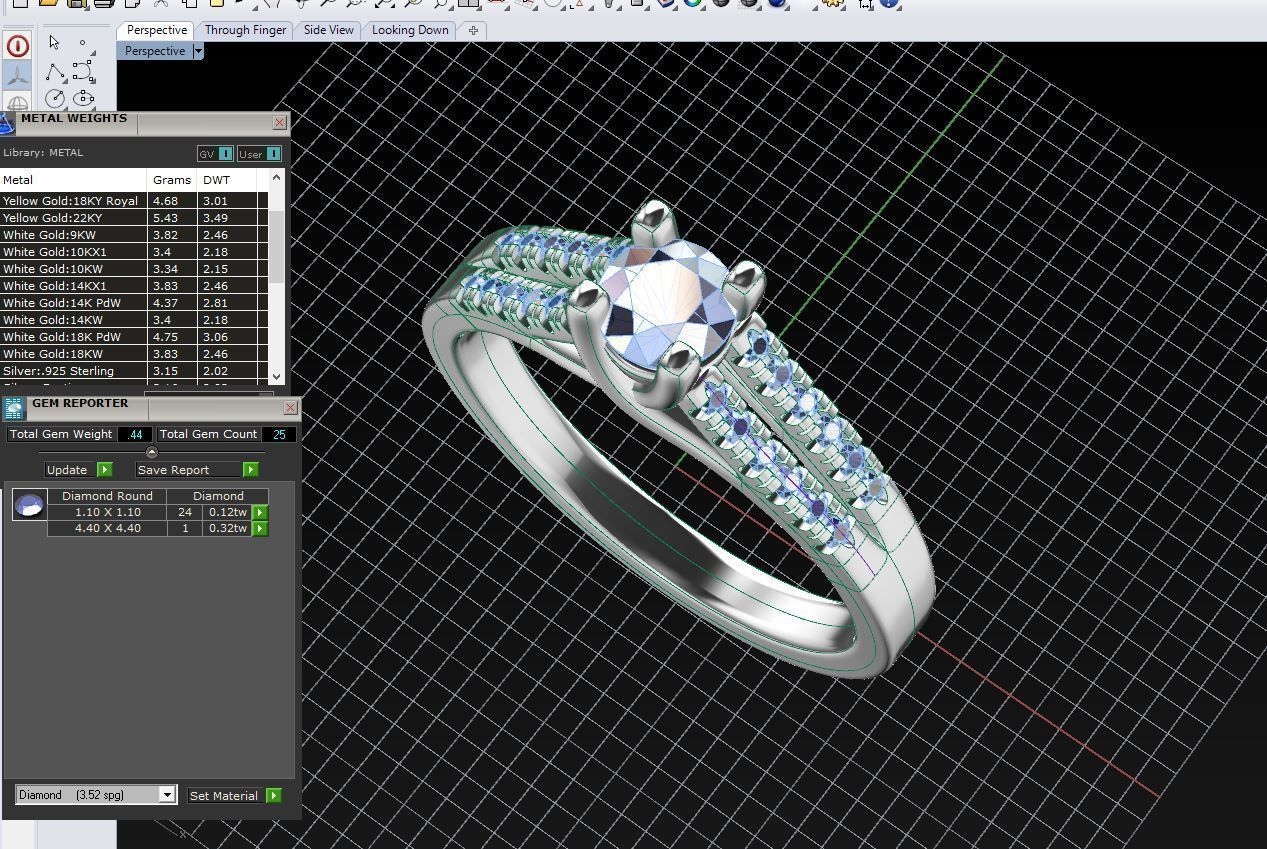Screen dimensions: 1267x849
Task: Select the White Gold:10KX1 row
Action: click(x=134, y=252)
